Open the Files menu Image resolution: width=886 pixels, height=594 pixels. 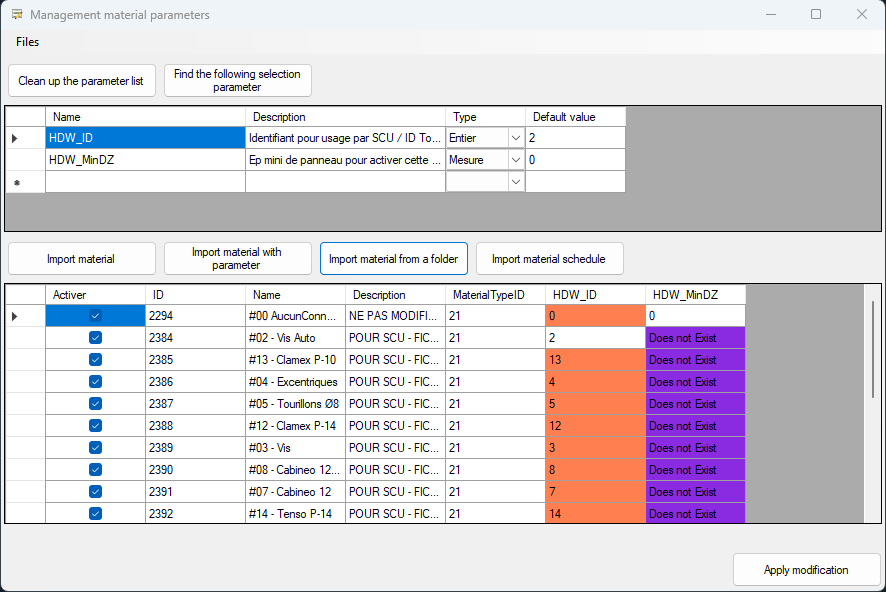[27, 42]
